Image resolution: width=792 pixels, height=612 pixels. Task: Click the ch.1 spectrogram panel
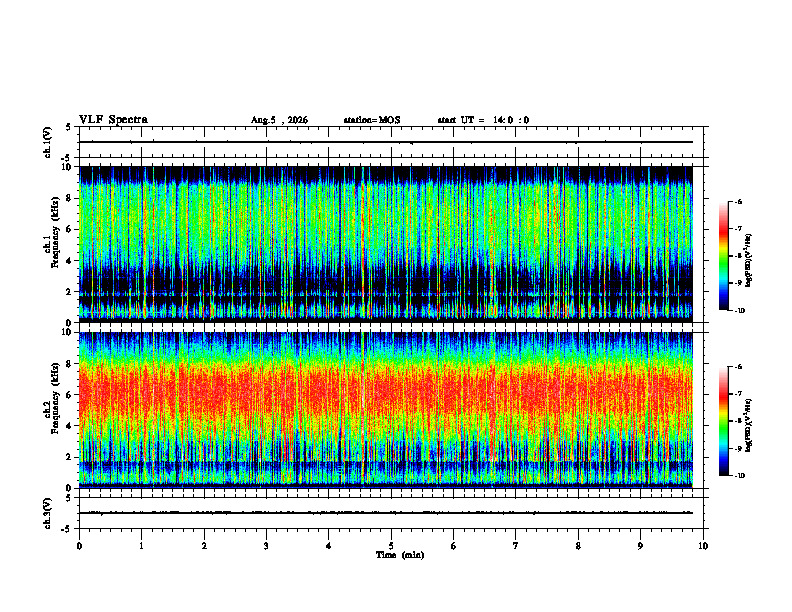[x=386, y=244]
